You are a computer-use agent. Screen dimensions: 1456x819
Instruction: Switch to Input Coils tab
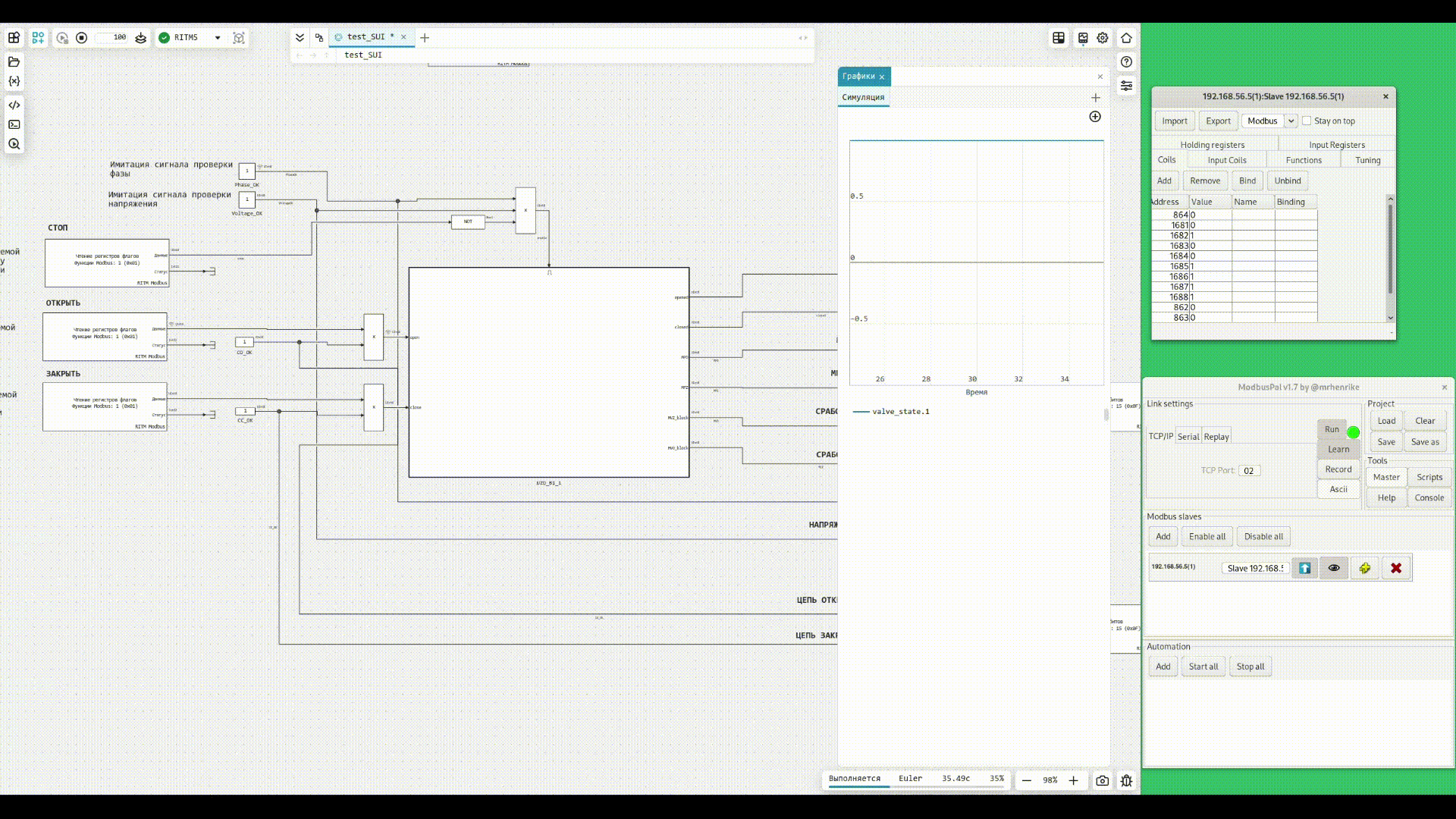(1227, 160)
